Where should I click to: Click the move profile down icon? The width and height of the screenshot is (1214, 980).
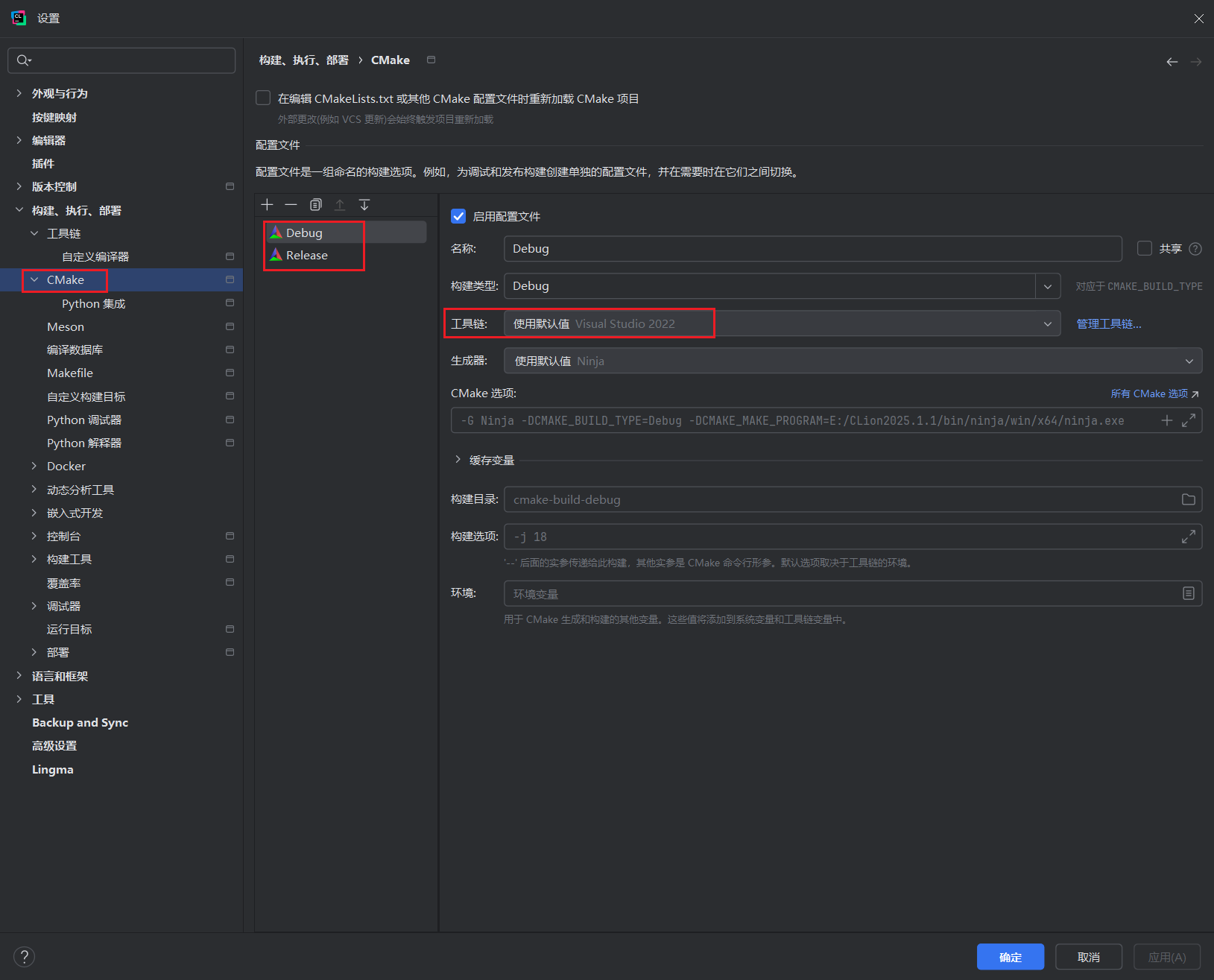point(364,205)
